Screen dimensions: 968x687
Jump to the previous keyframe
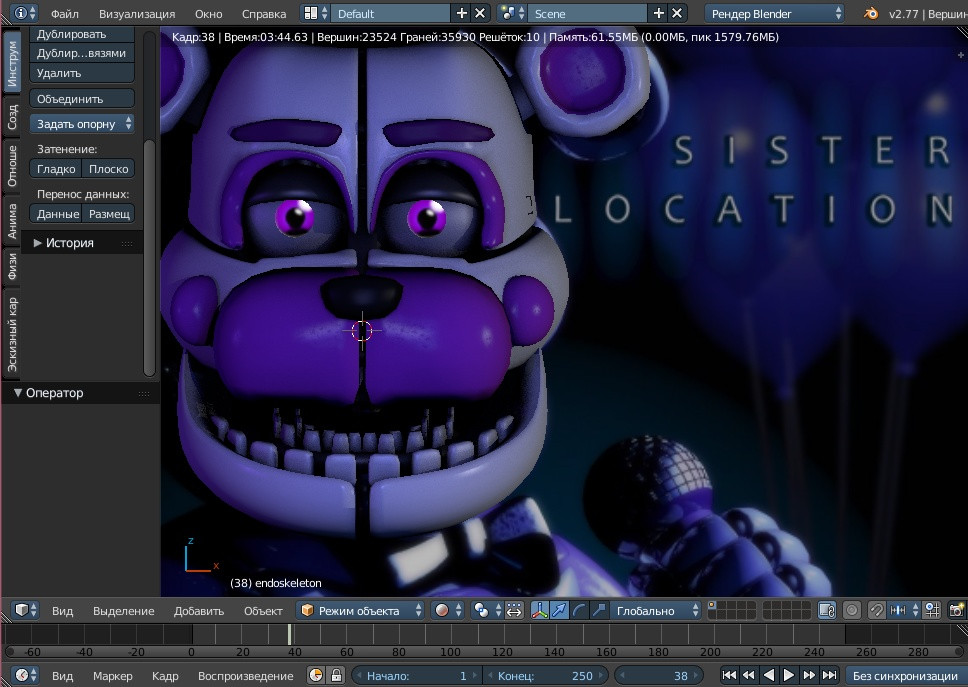click(x=749, y=675)
